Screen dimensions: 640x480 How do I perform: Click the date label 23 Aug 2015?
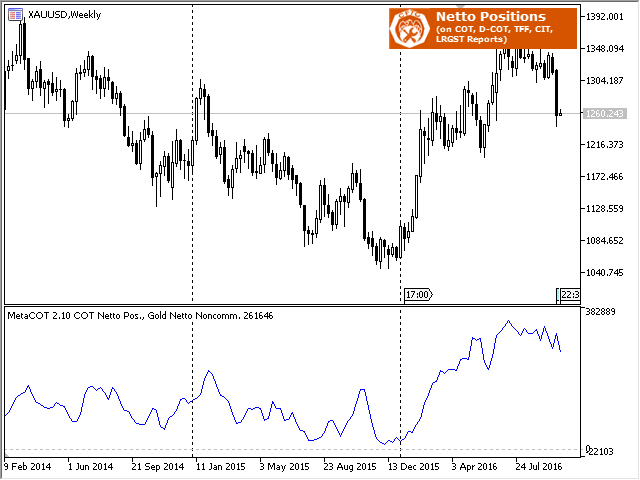click(350, 467)
